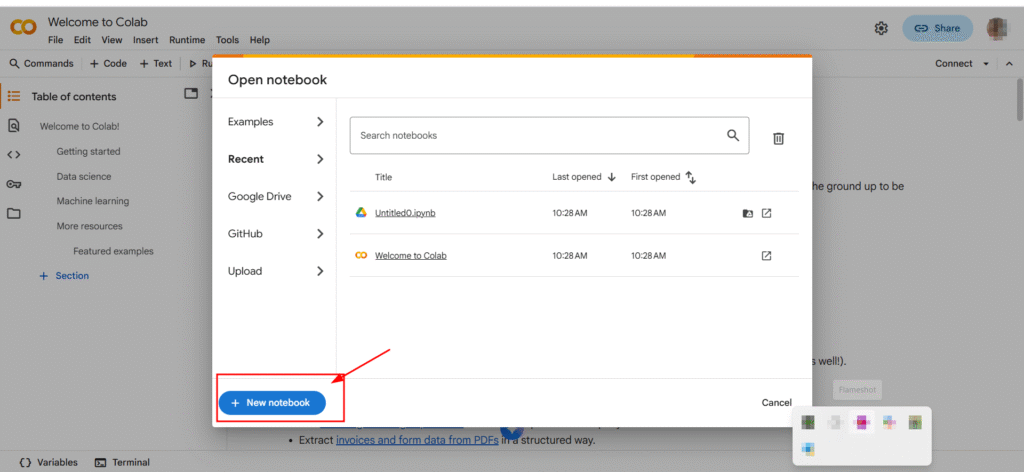Open the Untitled0.ipynb notebook link
The width and height of the screenshot is (1024, 472).
point(405,213)
